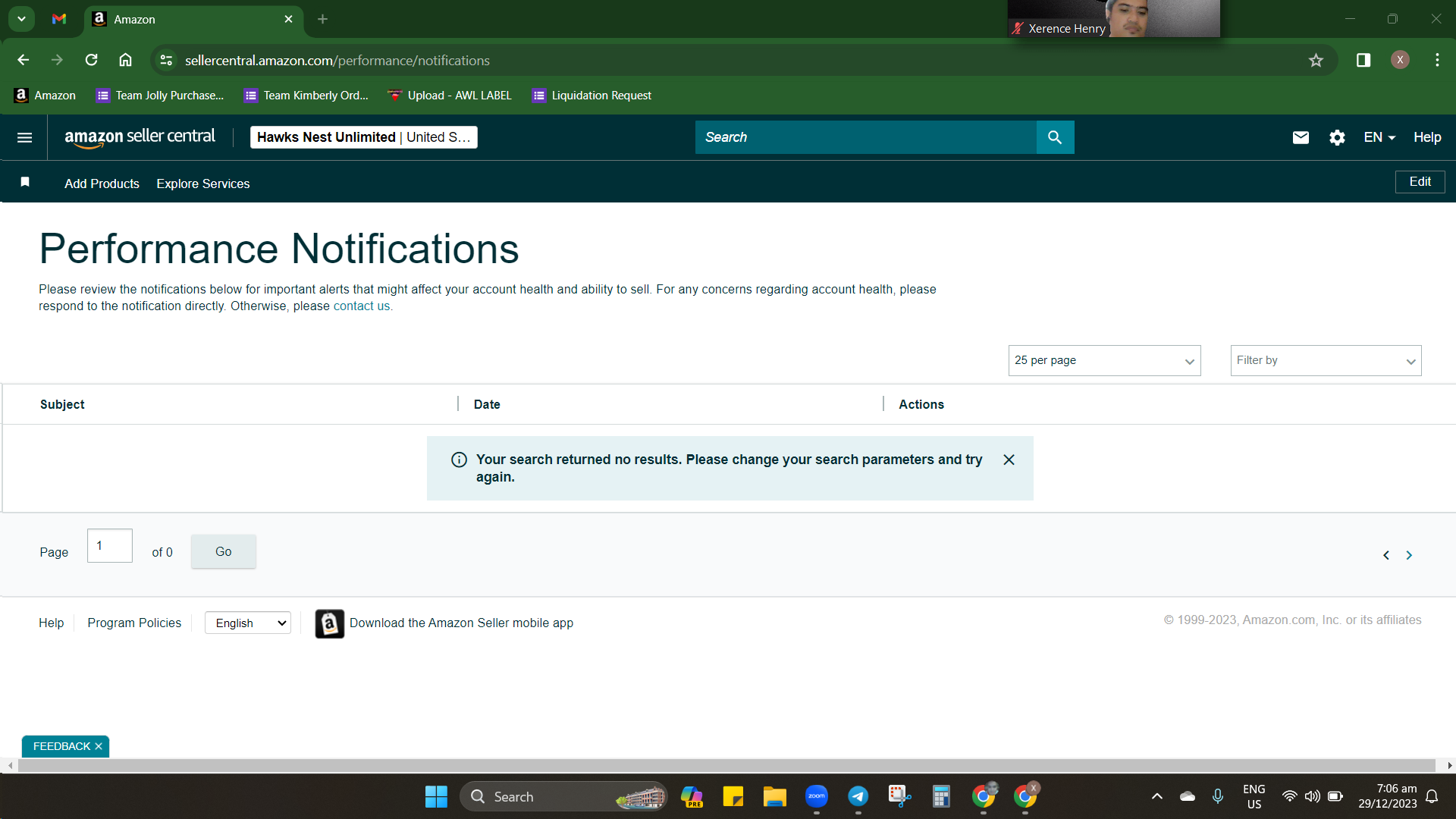Image resolution: width=1456 pixels, height=819 pixels.
Task: Reload the current page
Action: pyautogui.click(x=91, y=60)
